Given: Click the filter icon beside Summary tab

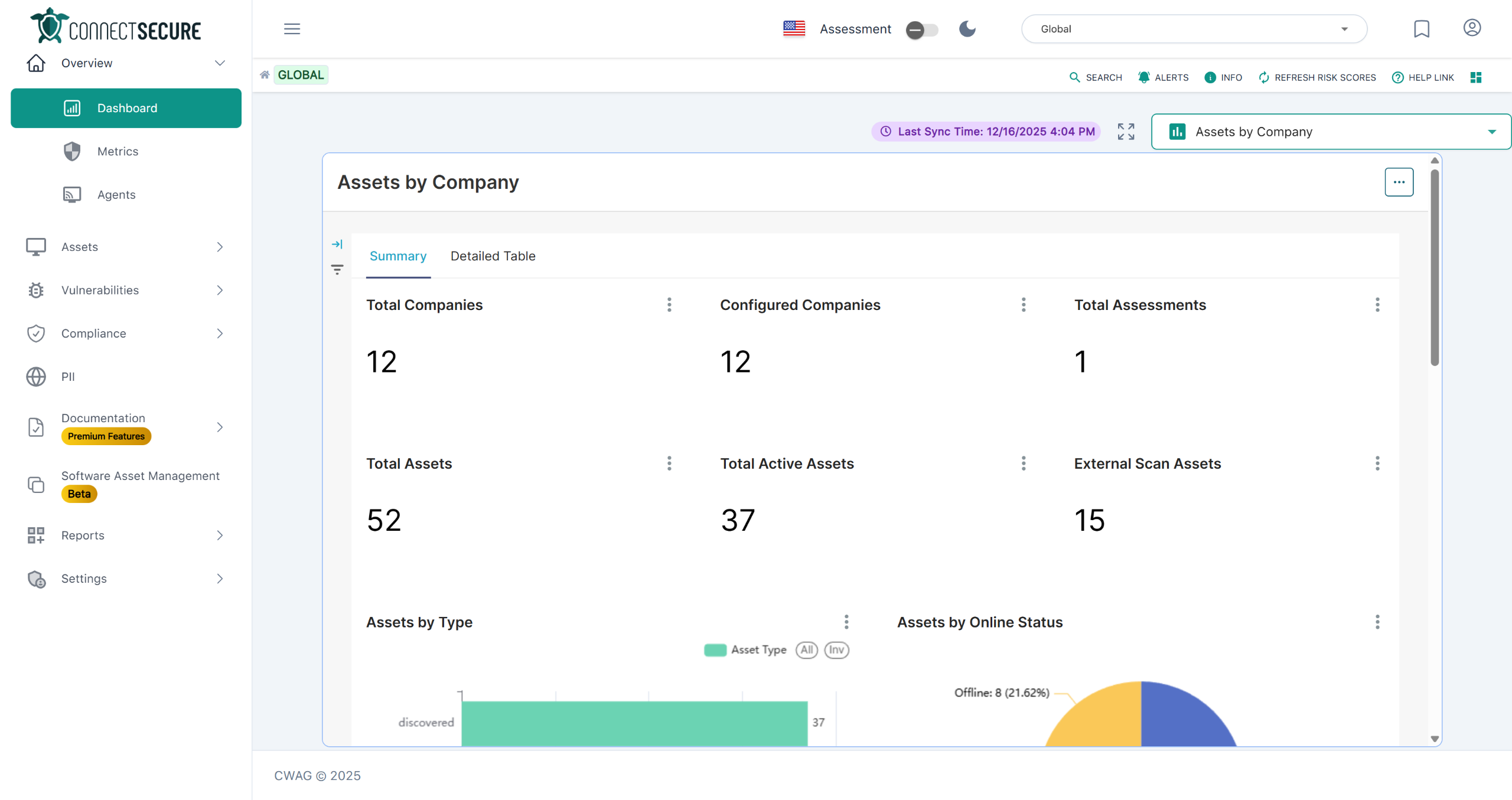Looking at the screenshot, I should pyautogui.click(x=337, y=270).
